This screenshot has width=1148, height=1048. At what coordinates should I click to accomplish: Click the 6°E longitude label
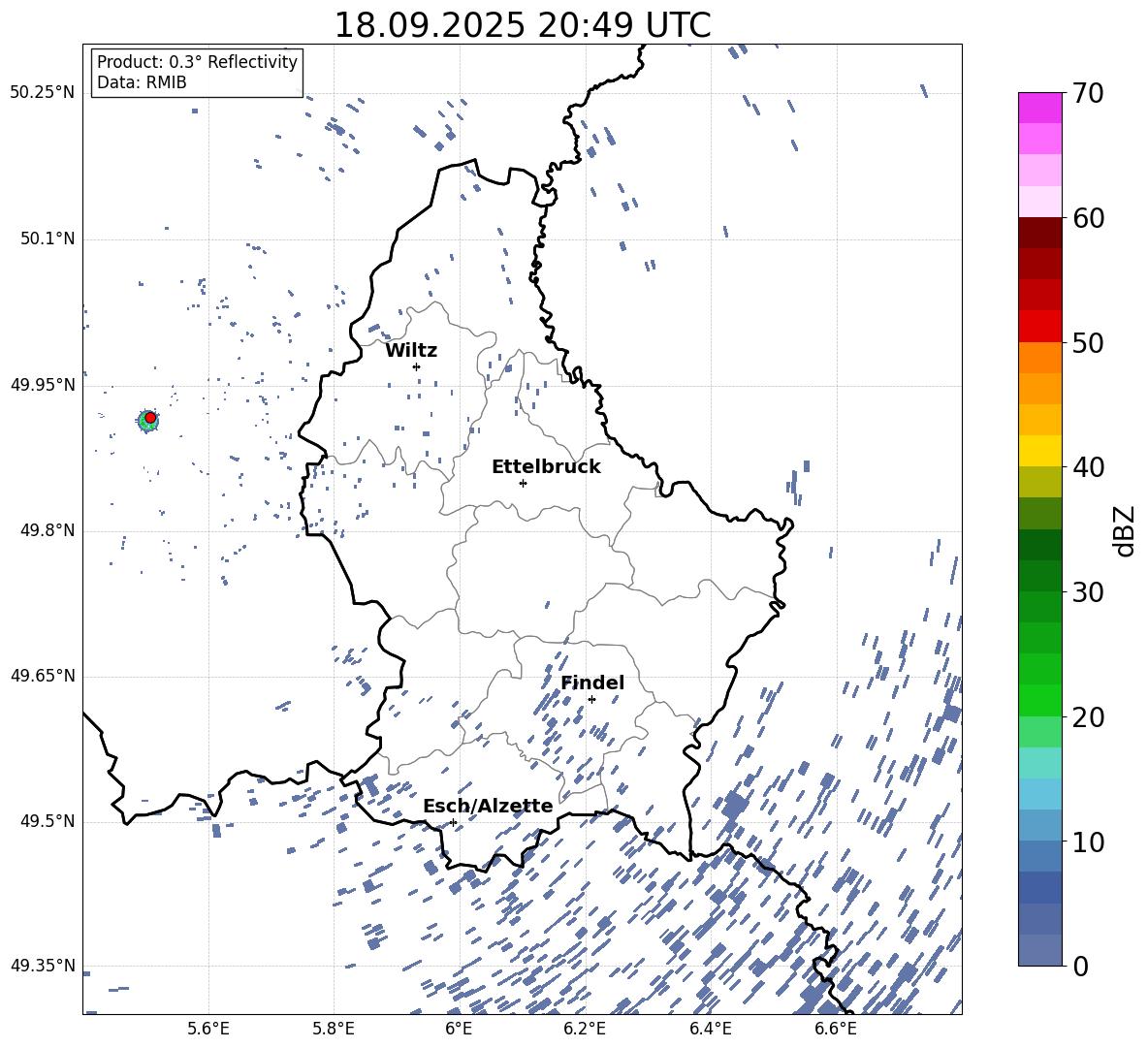click(x=459, y=1029)
